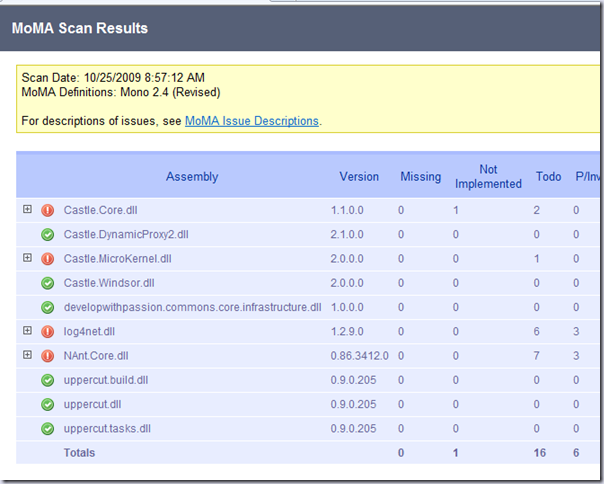Click the Scan Date text line

(113, 78)
